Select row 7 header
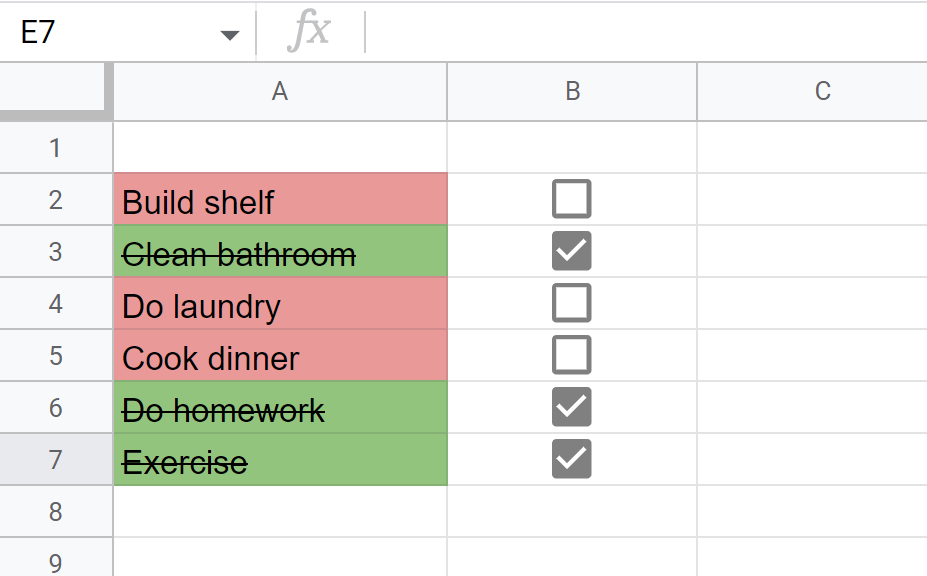 pyautogui.click(x=56, y=459)
